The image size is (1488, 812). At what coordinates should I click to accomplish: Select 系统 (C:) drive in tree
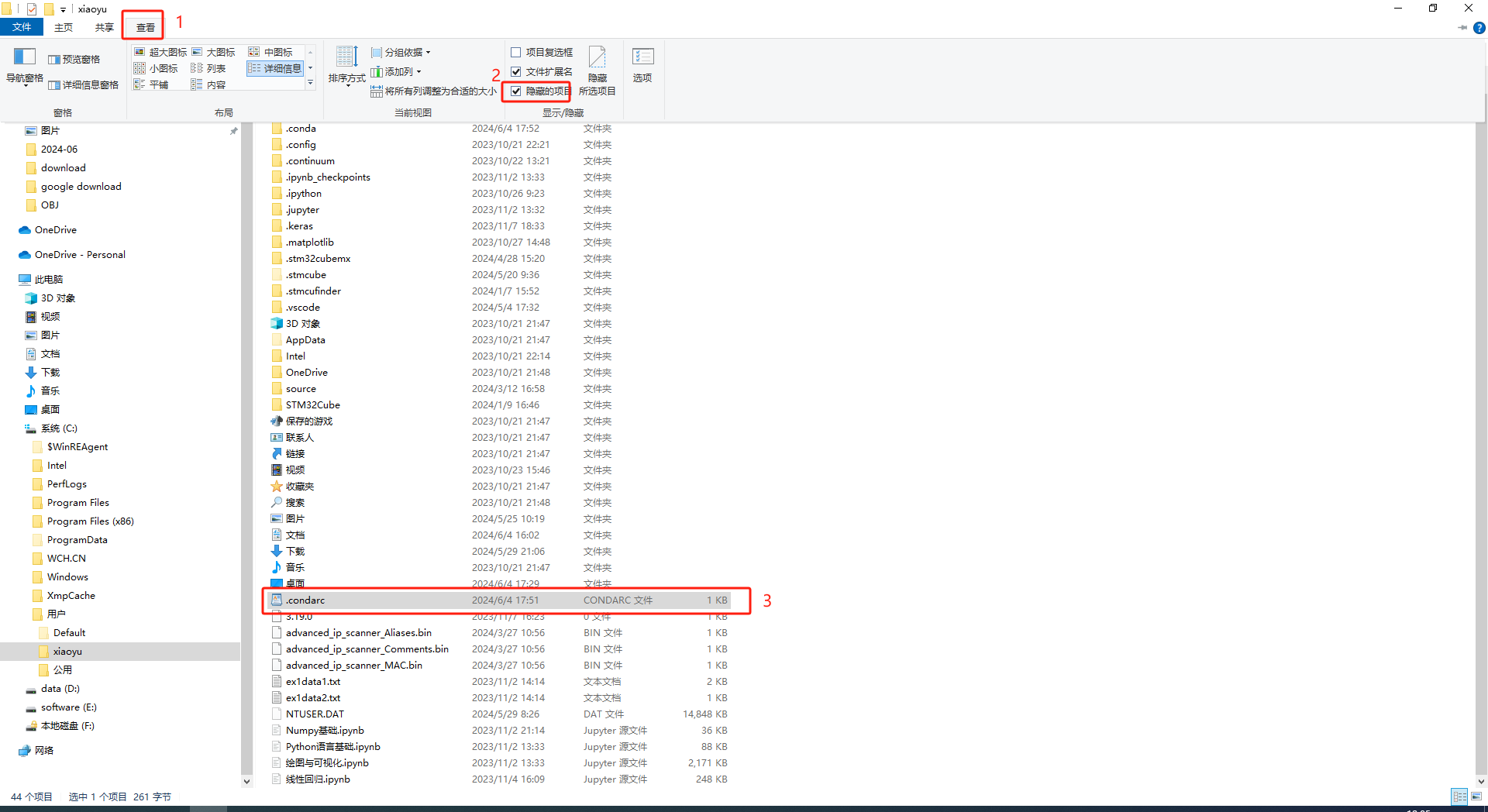point(52,428)
